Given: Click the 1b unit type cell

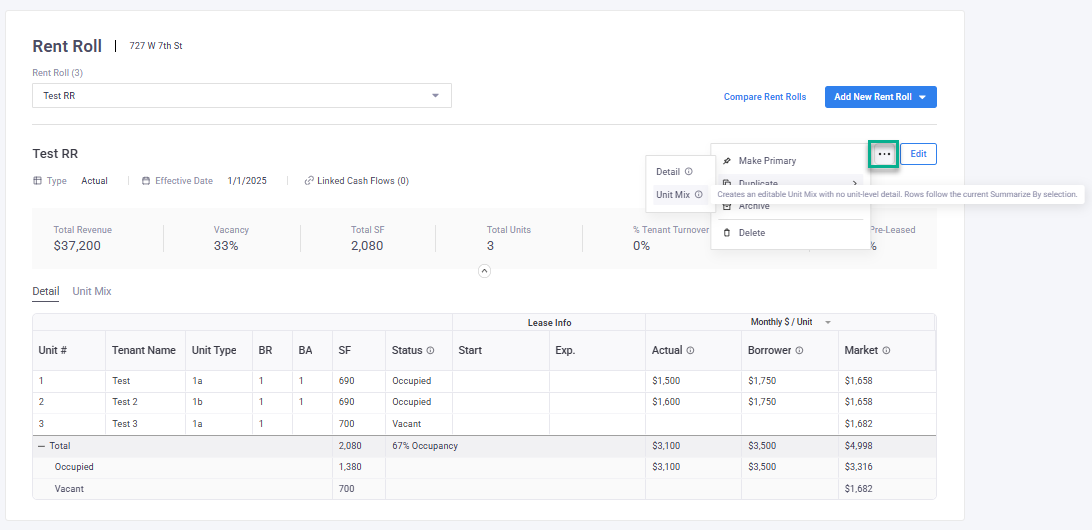Looking at the screenshot, I should click(218, 402).
